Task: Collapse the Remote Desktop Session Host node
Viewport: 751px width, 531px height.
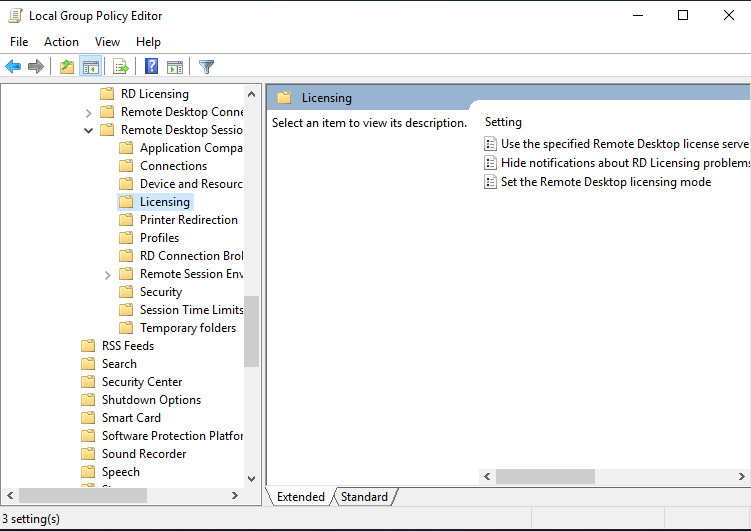Action: pos(89,130)
